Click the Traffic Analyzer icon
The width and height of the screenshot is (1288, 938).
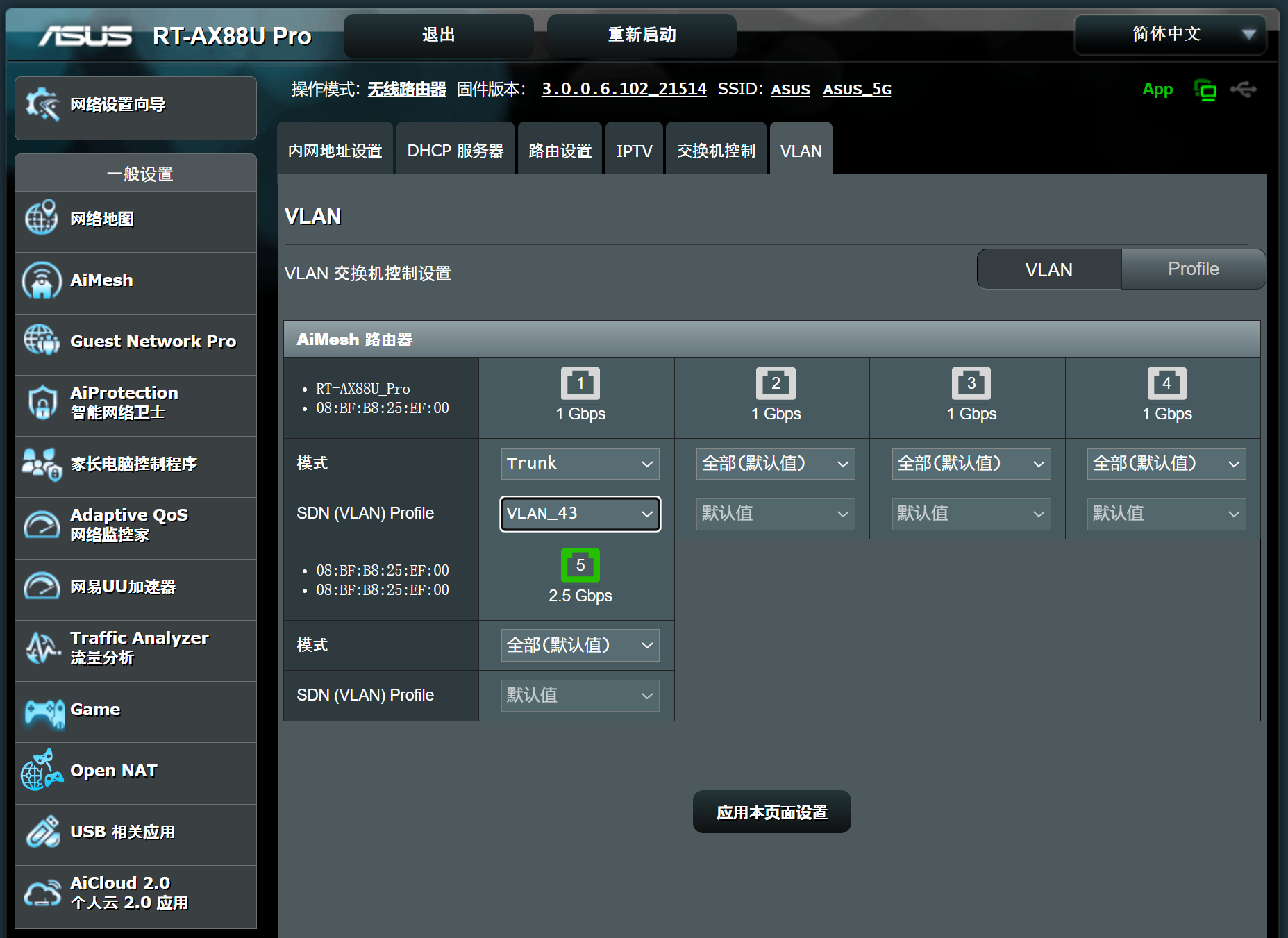[42, 647]
